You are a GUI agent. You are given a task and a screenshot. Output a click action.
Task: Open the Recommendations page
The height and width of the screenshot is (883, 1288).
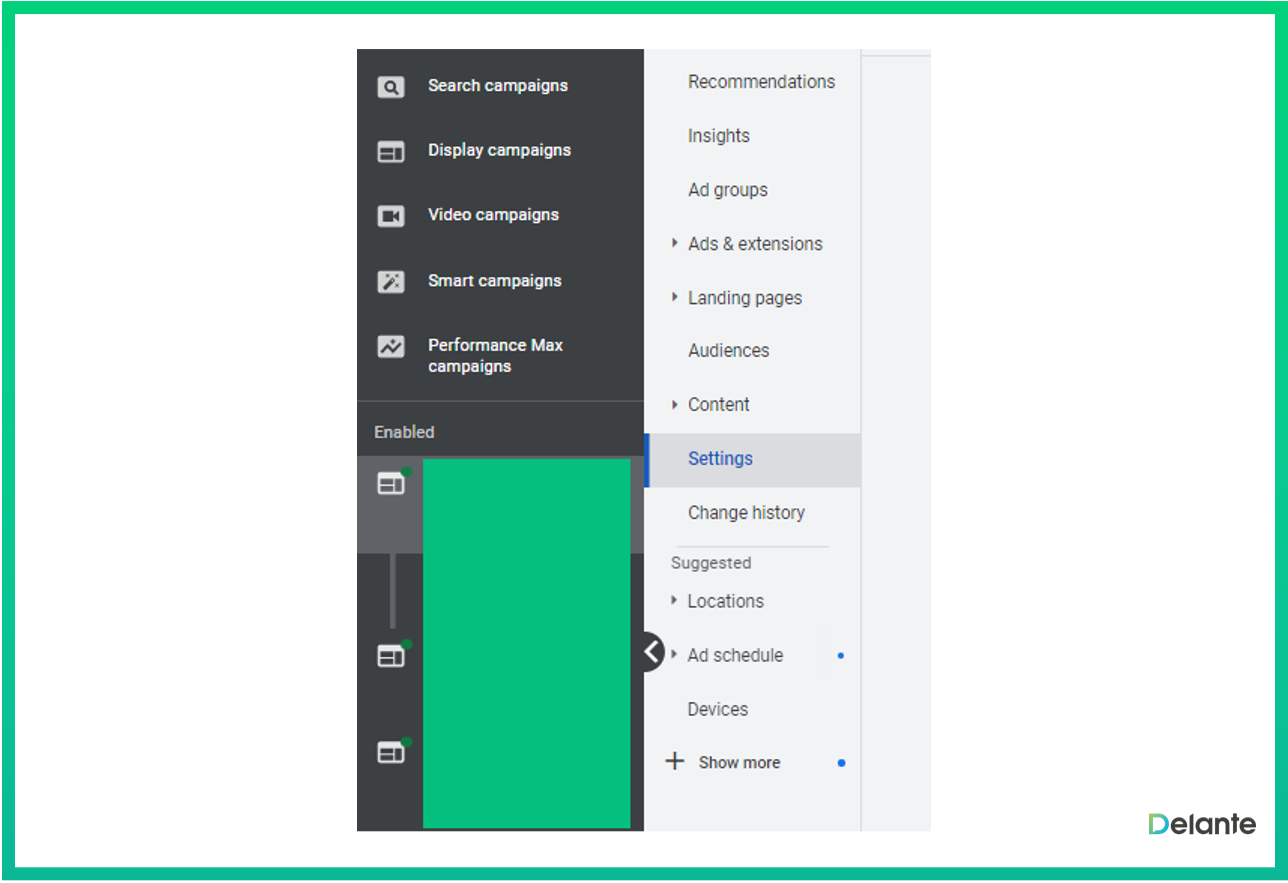pyautogui.click(x=761, y=82)
